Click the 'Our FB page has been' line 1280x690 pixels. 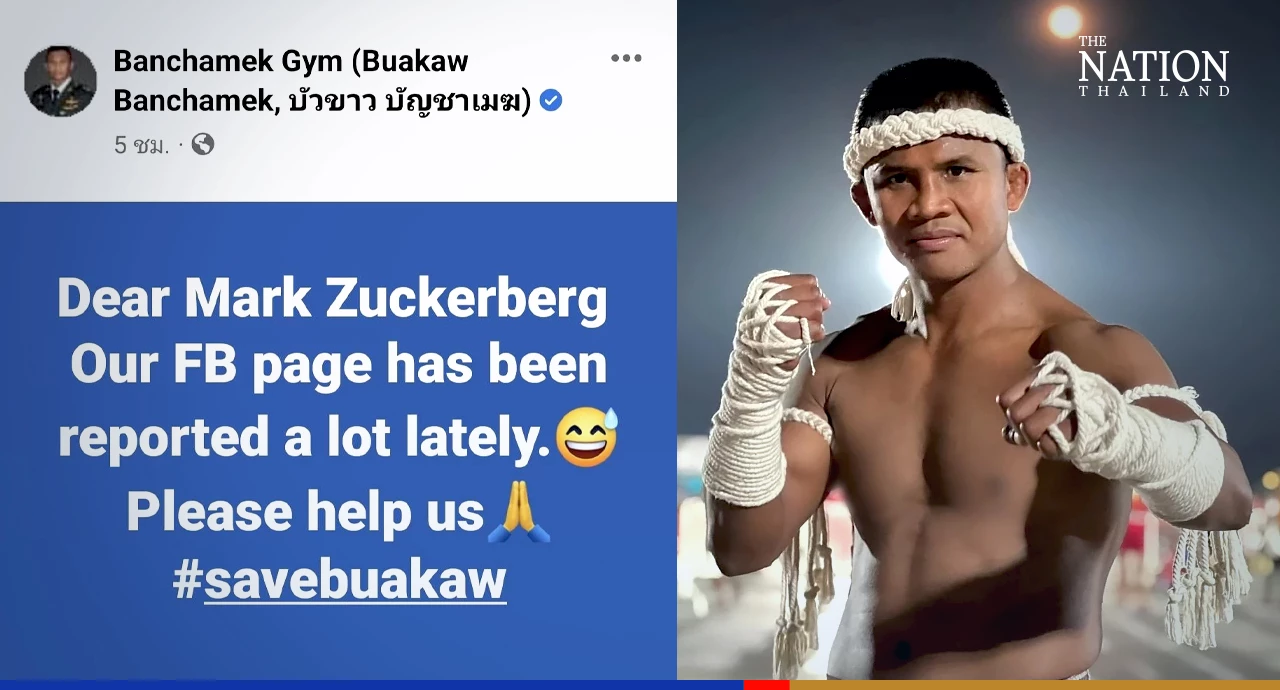click(339, 365)
